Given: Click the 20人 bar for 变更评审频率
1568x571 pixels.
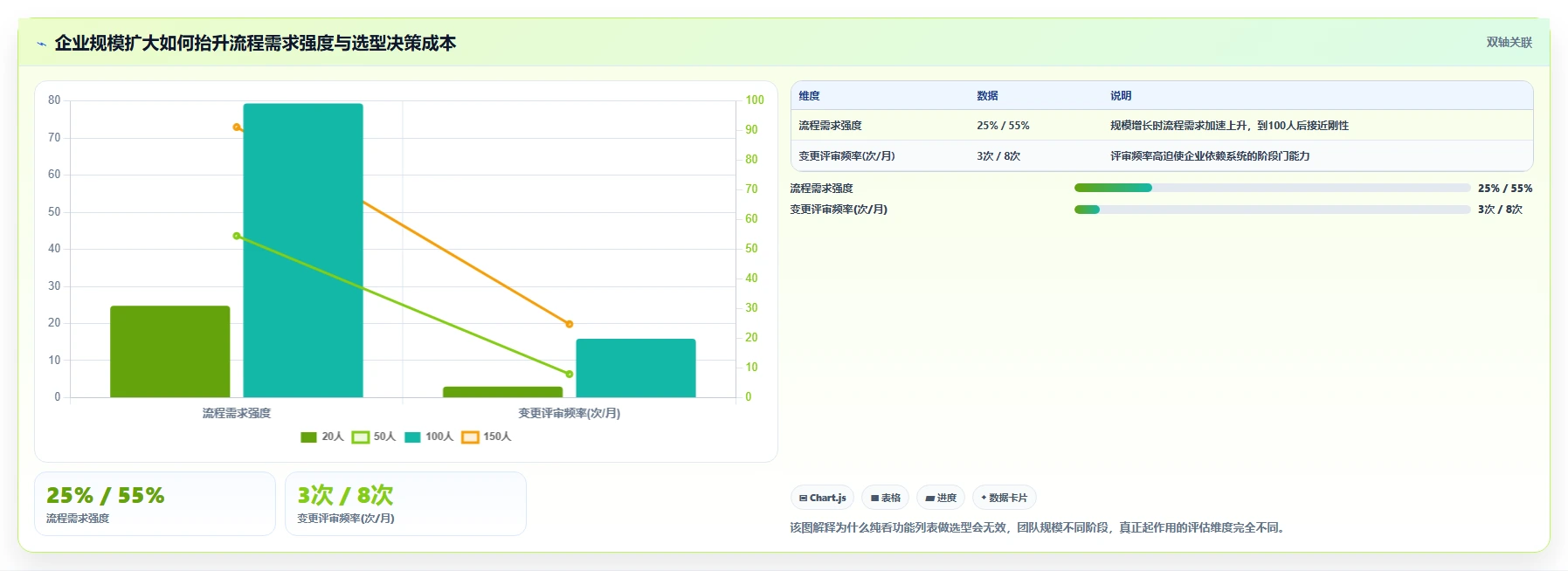Looking at the screenshot, I should (502, 392).
